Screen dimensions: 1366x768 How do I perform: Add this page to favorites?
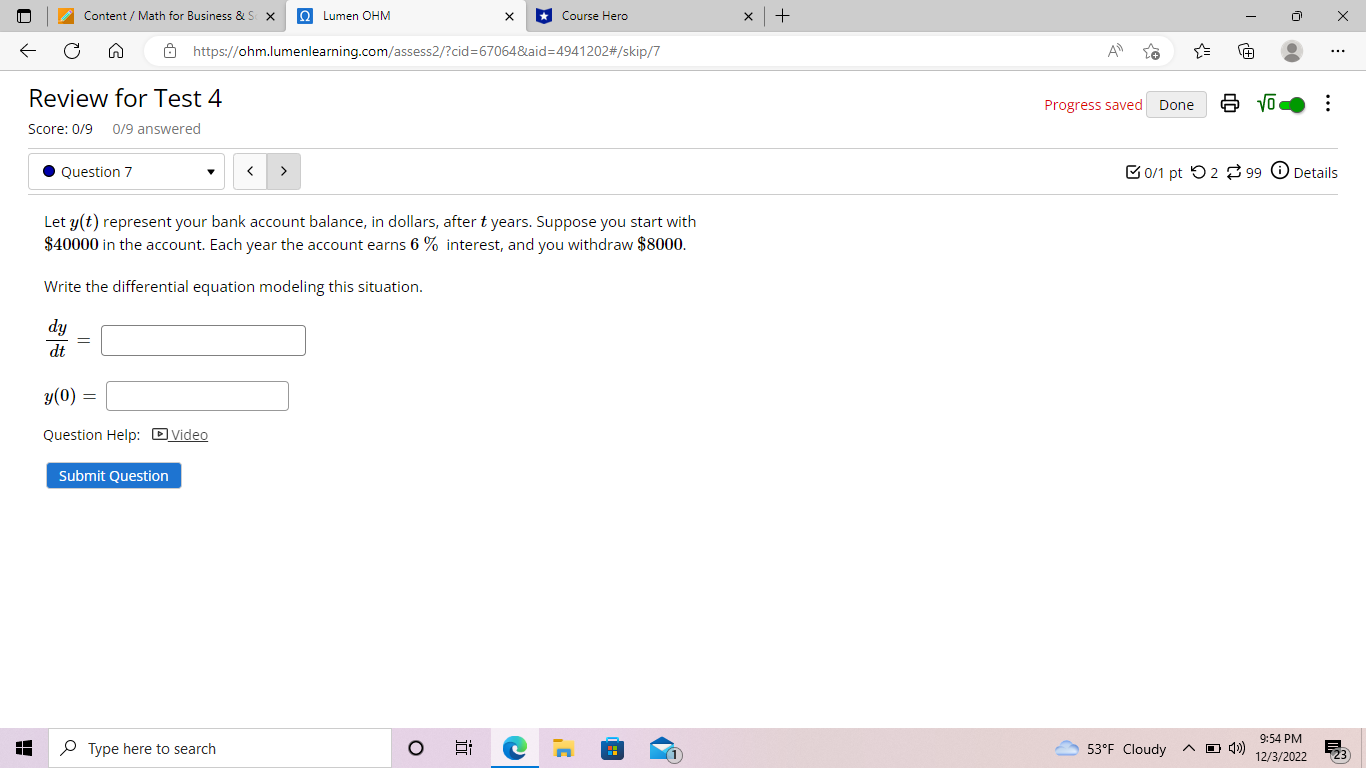1151,51
